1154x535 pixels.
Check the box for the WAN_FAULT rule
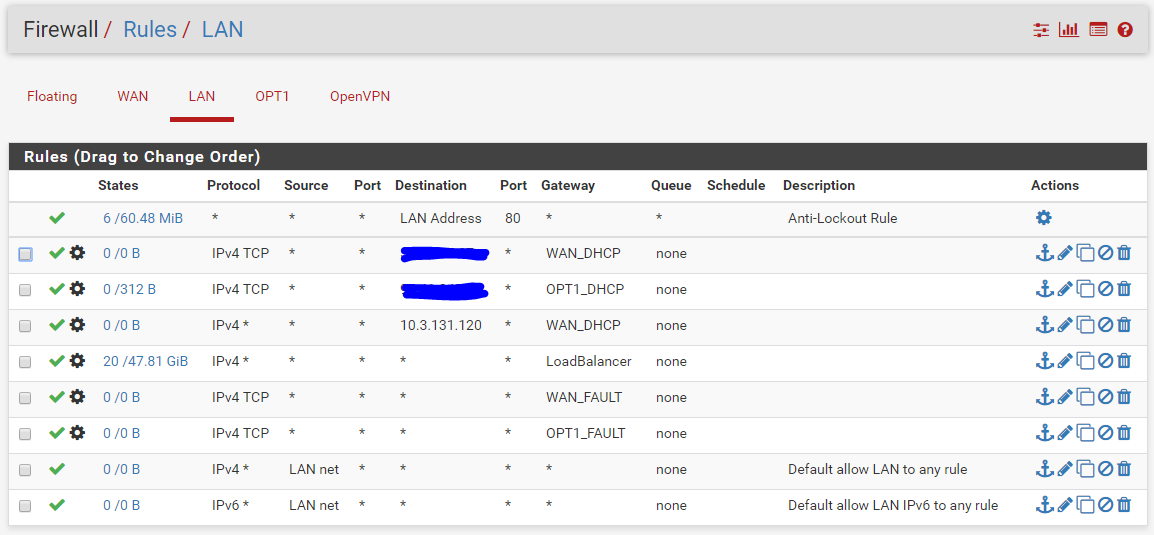[x=25, y=398]
